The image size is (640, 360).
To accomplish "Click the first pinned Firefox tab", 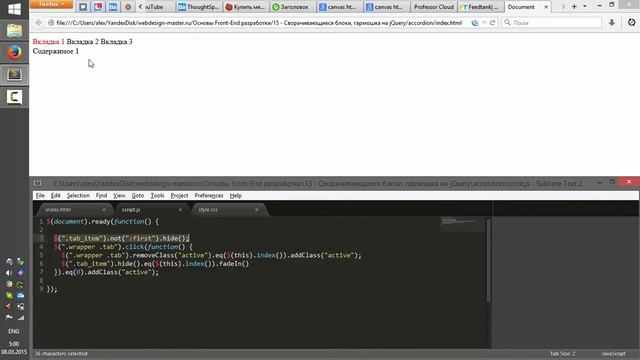I will [x=83, y=7].
